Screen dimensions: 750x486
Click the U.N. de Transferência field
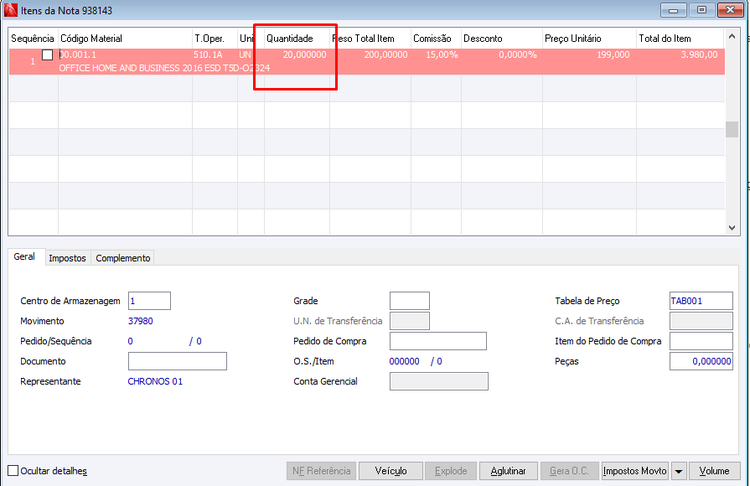point(409,321)
